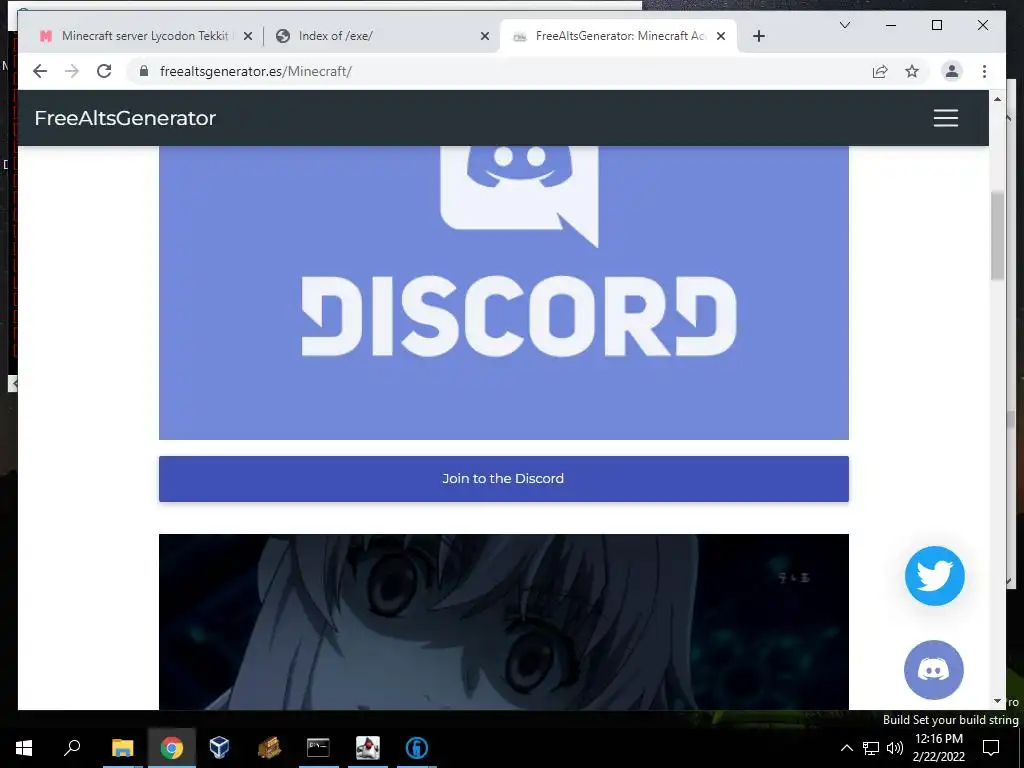This screenshot has width=1024, height=768.
Task: Click the large Discord logo banner
Action: [504, 293]
